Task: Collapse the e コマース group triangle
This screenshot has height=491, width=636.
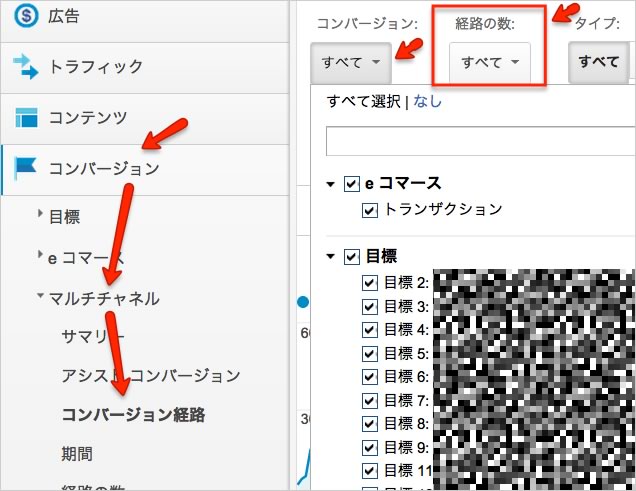Action: pos(331,185)
